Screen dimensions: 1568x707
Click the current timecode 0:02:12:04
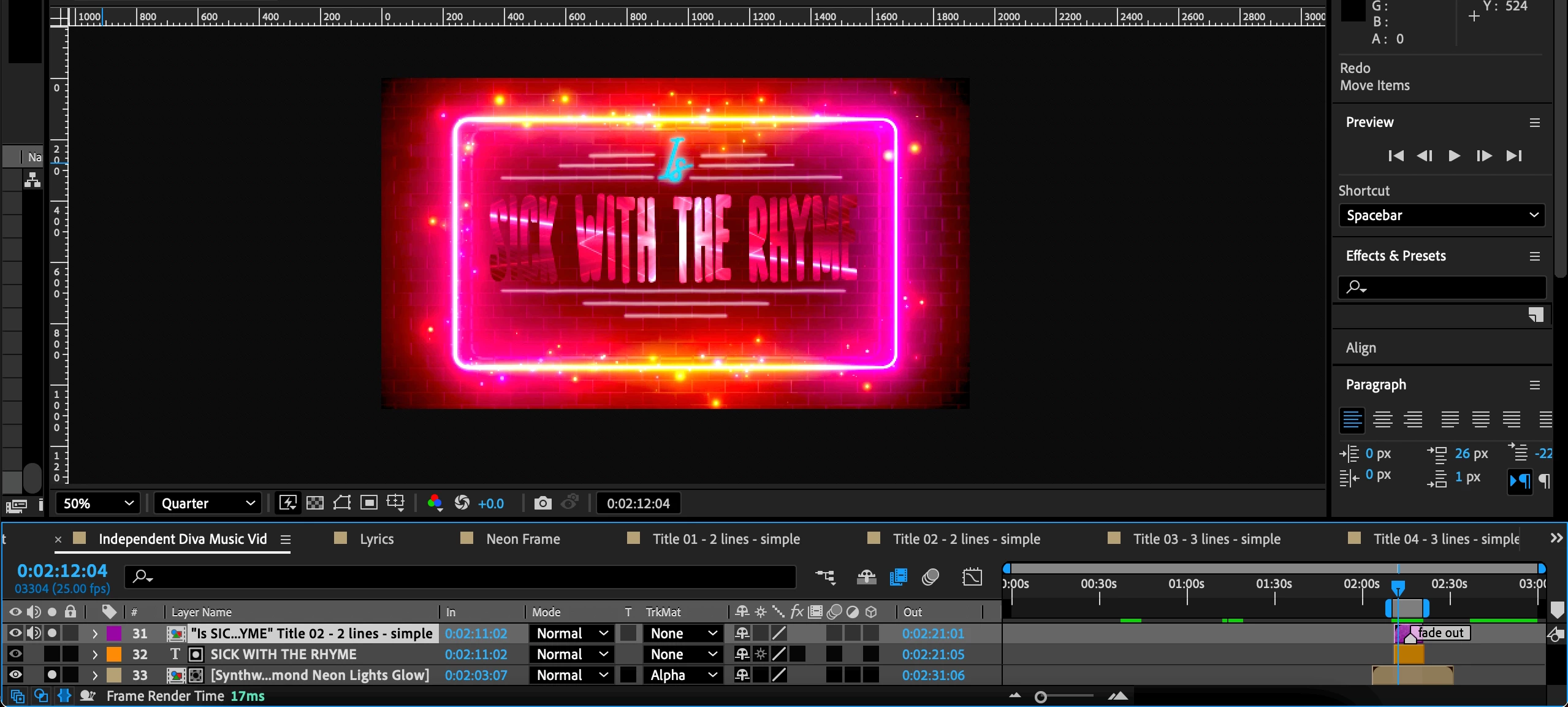coord(62,571)
